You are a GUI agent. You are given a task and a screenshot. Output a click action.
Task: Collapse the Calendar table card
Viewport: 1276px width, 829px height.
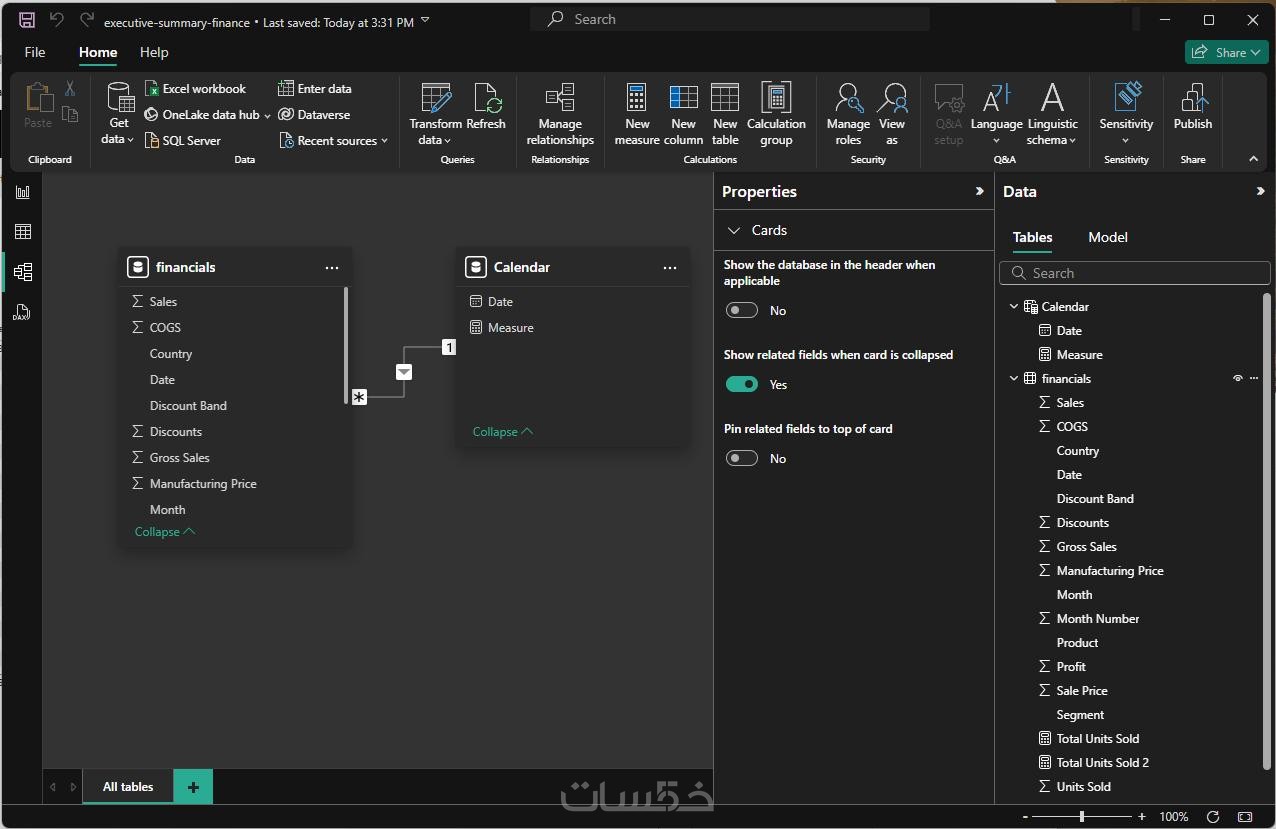click(503, 432)
